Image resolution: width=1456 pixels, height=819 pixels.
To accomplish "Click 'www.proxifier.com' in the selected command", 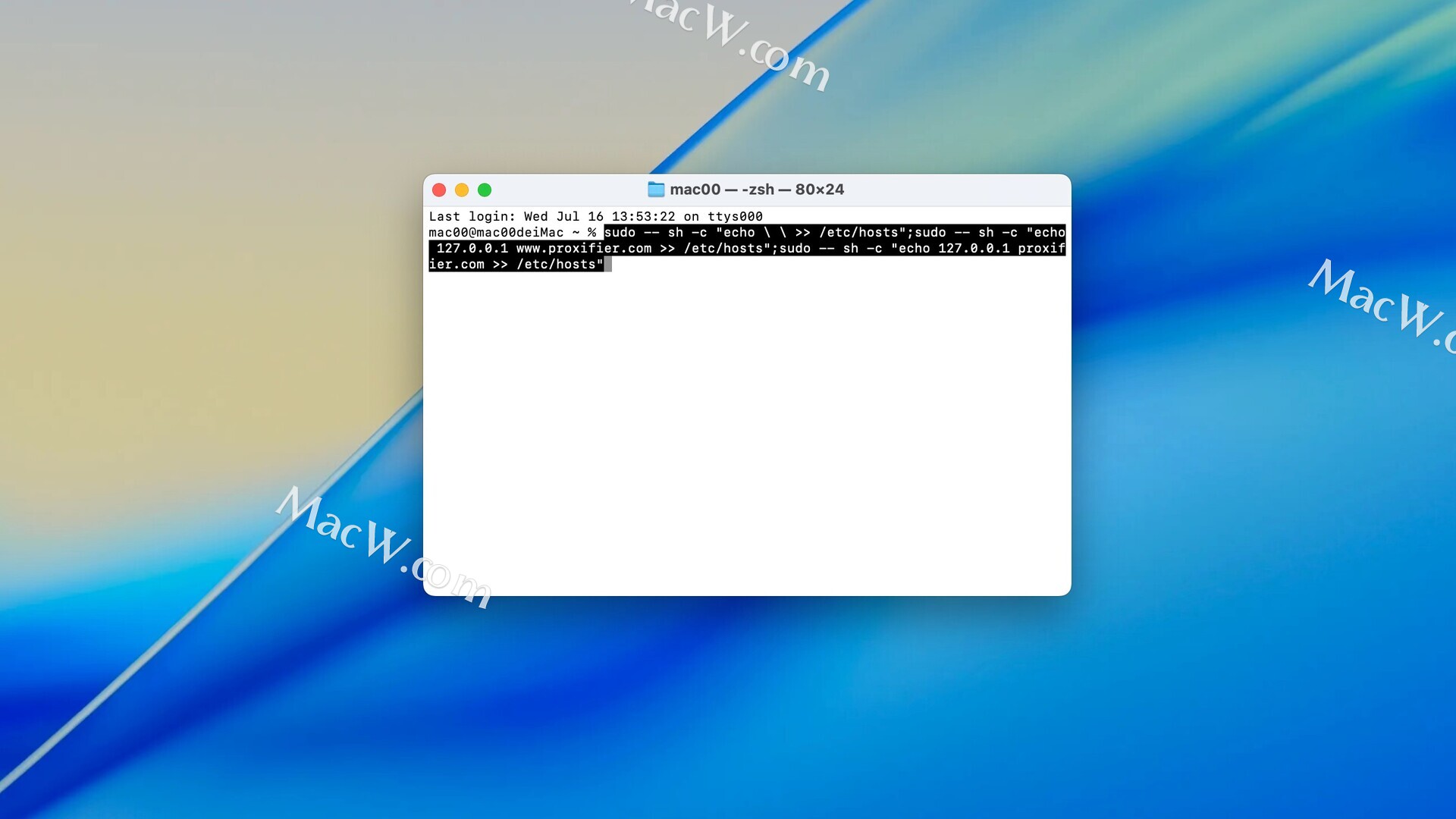I will [x=583, y=249].
